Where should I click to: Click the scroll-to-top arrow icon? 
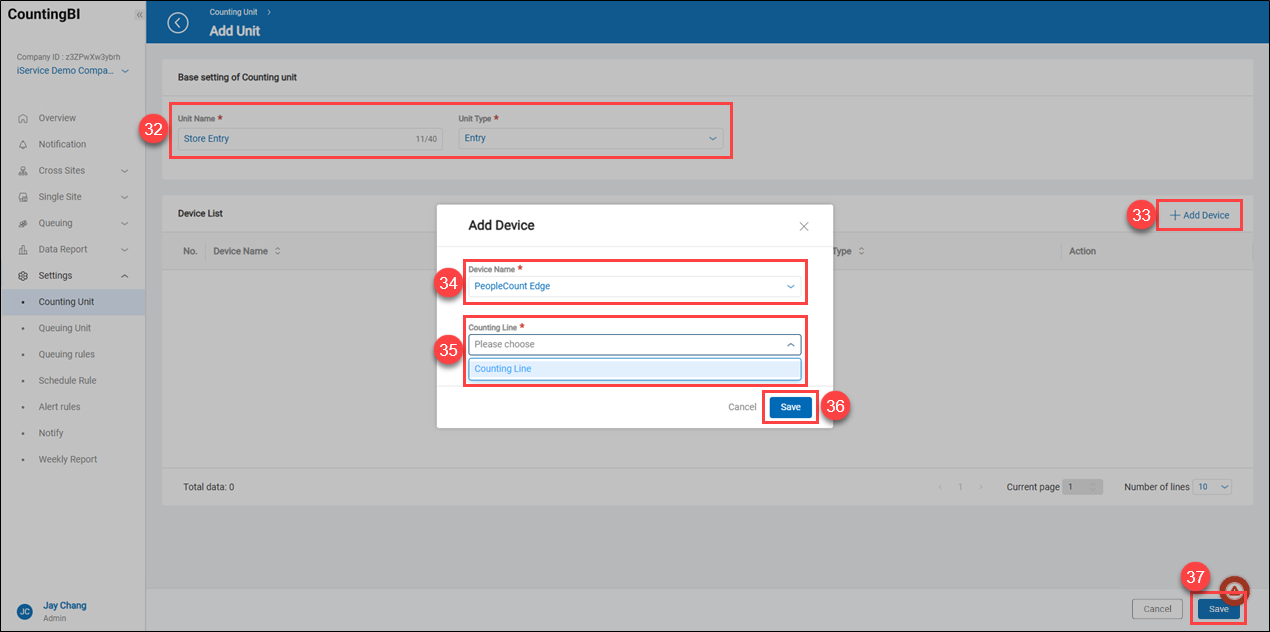1234,590
